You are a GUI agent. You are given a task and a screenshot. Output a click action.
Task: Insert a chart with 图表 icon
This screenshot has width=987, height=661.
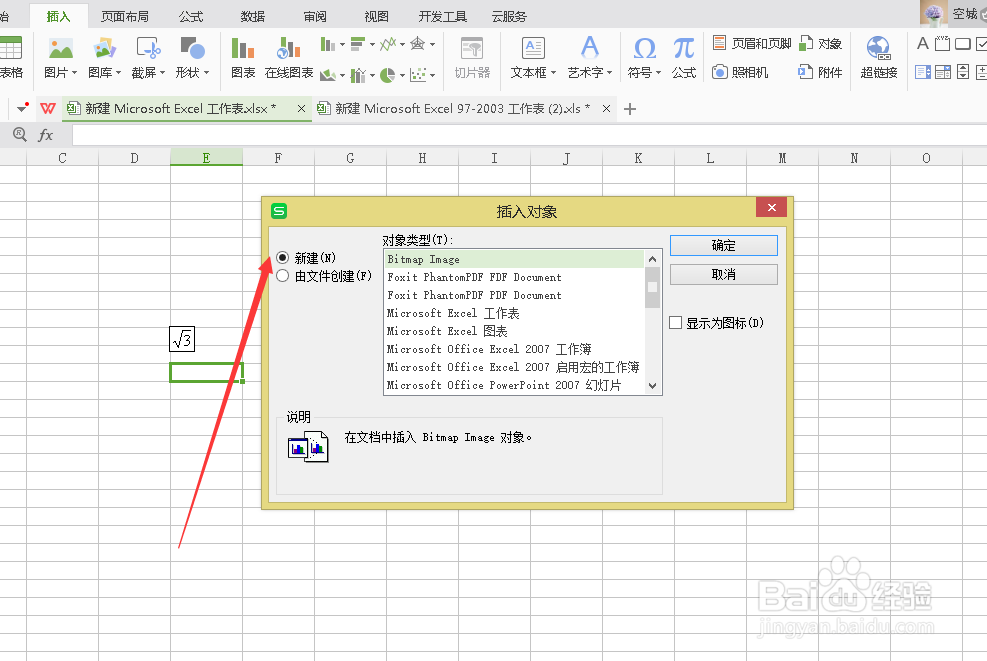click(x=243, y=48)
